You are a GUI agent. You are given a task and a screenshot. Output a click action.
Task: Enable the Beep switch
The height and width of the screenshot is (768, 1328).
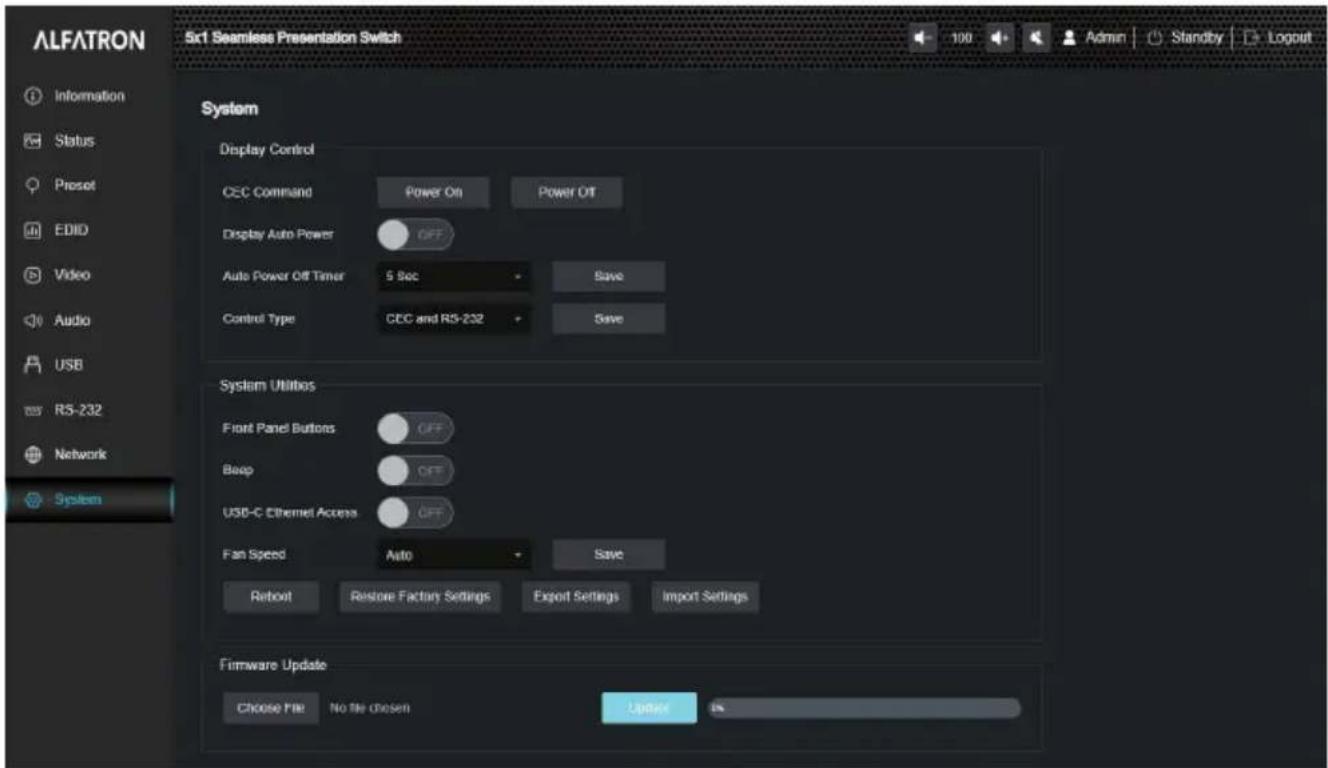pyautogui.click(x=415, y=470)
